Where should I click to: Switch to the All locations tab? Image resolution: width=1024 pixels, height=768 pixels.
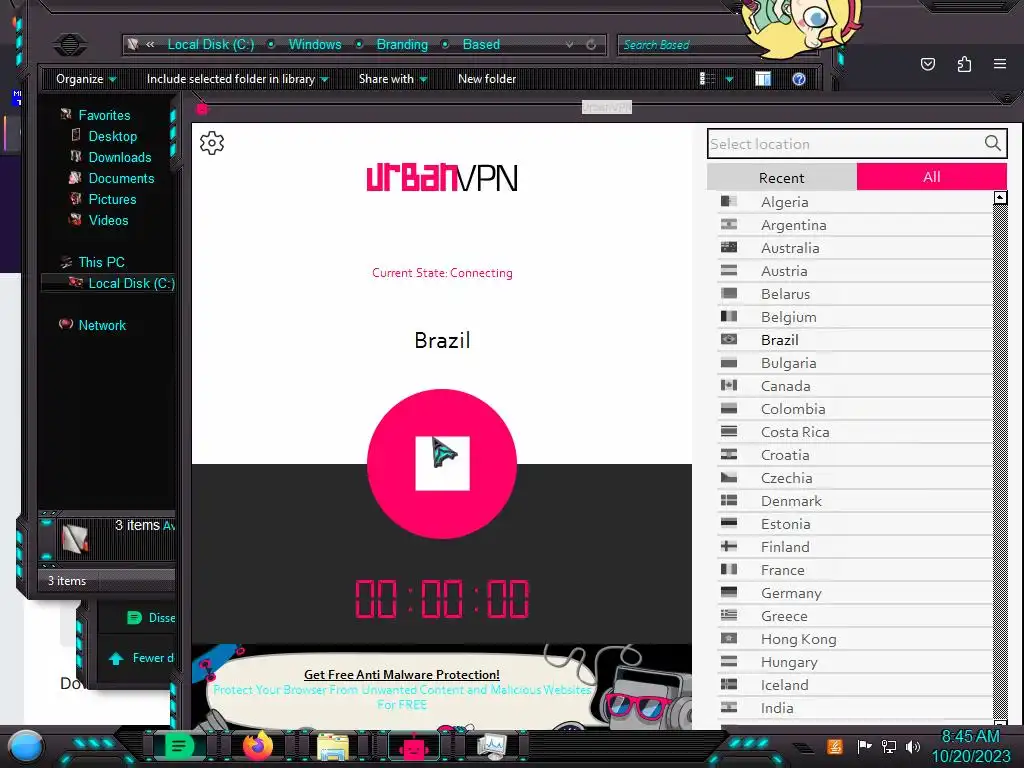(931, 176)
